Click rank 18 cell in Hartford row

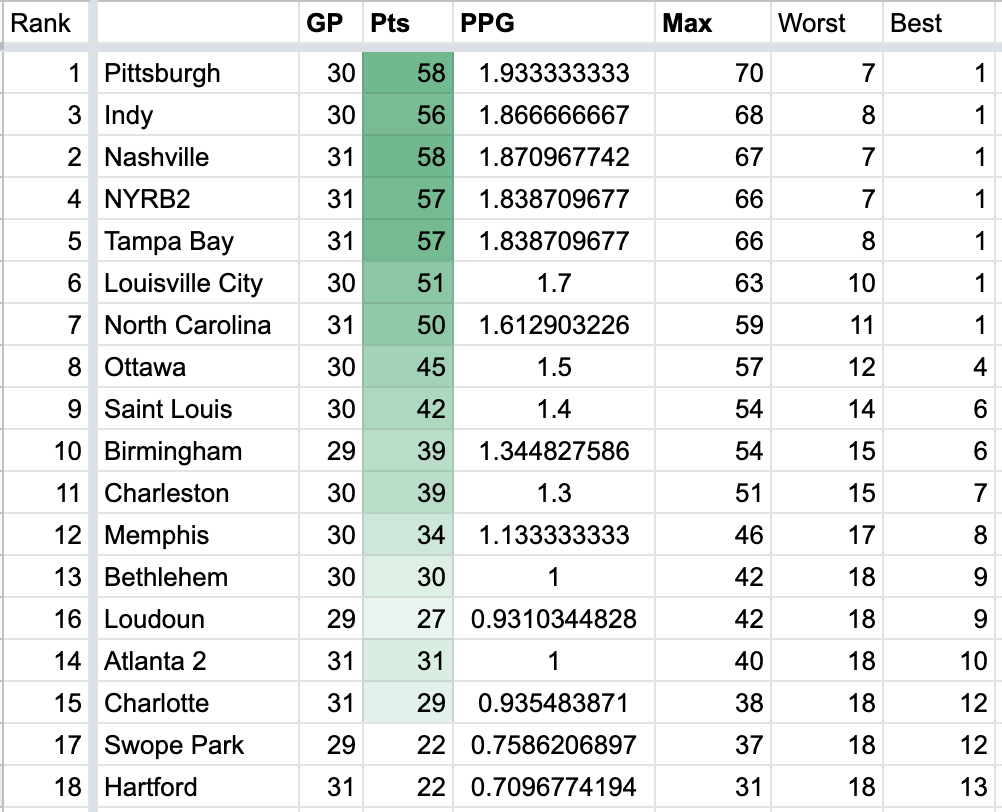coord(44,787)
